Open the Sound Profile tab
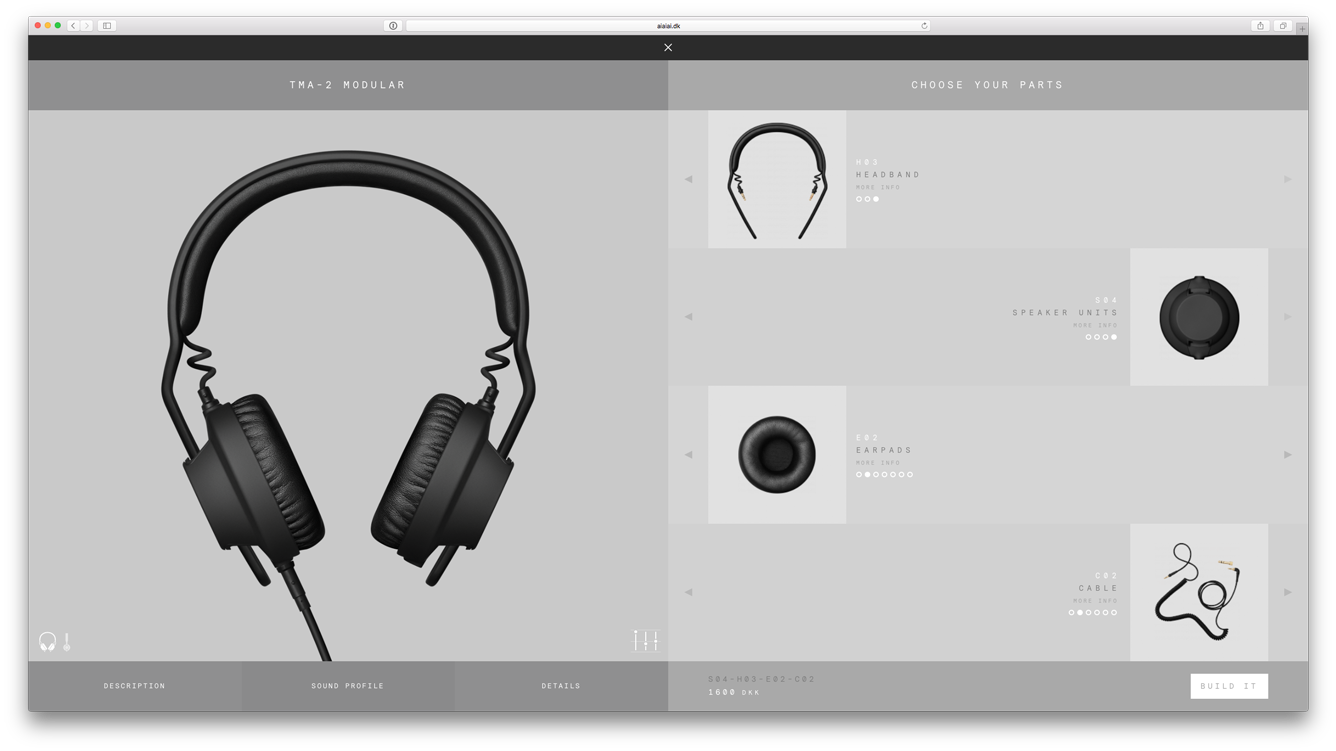Viewport: 1336px width, 751px height. [x=348, y=686]
